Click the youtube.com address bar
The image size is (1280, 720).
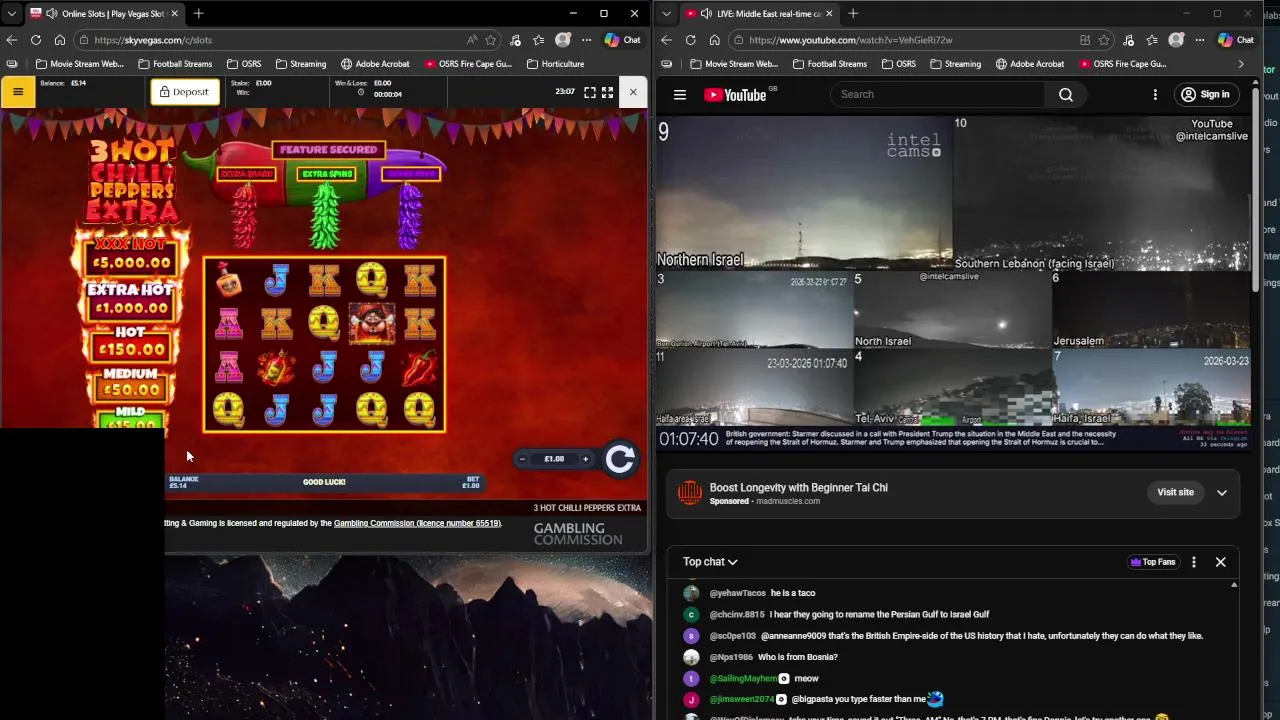coord(905,40)
